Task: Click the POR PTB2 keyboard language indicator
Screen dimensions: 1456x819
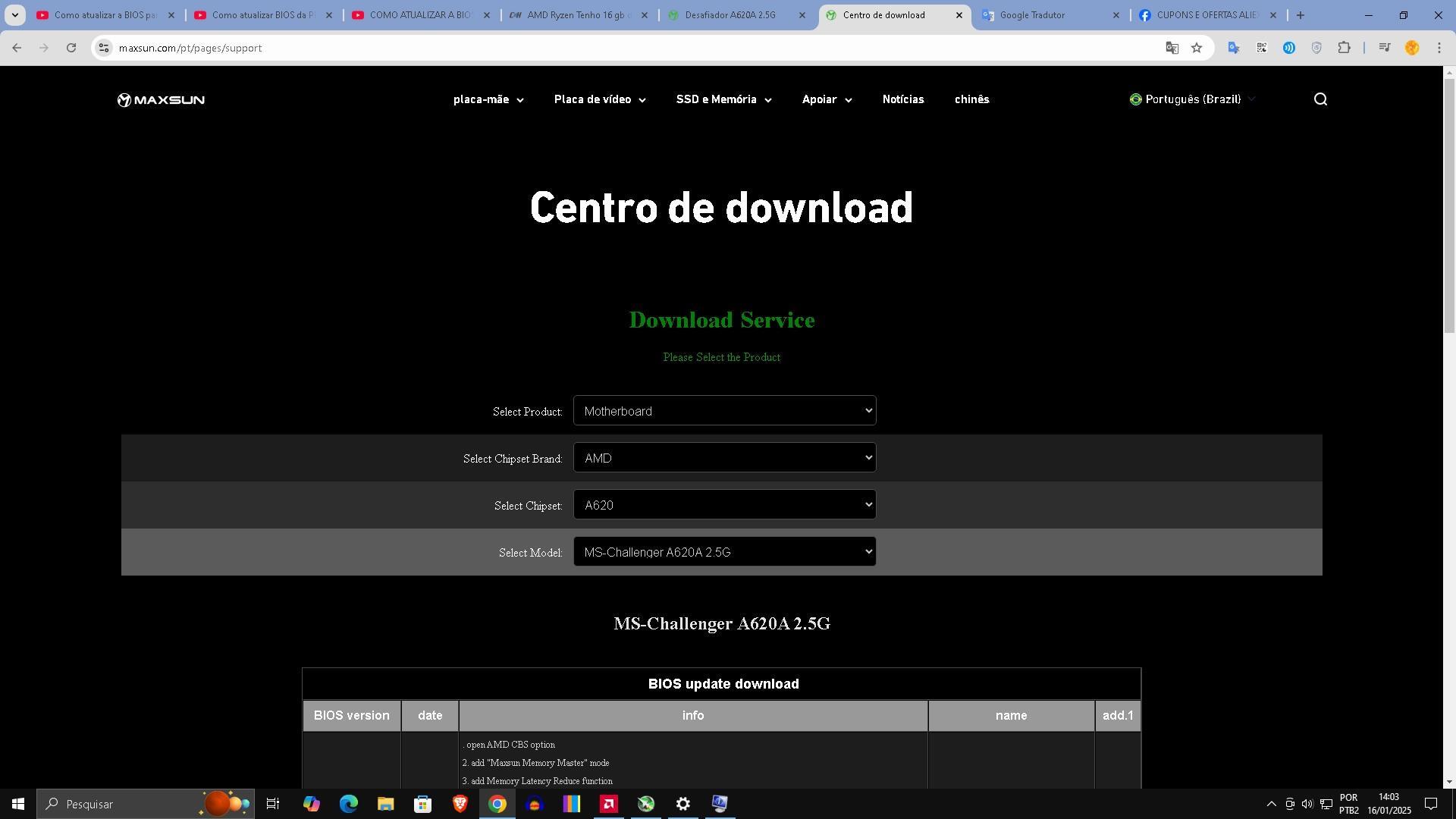Action: pyautogui.click(x=1348, y=804)
